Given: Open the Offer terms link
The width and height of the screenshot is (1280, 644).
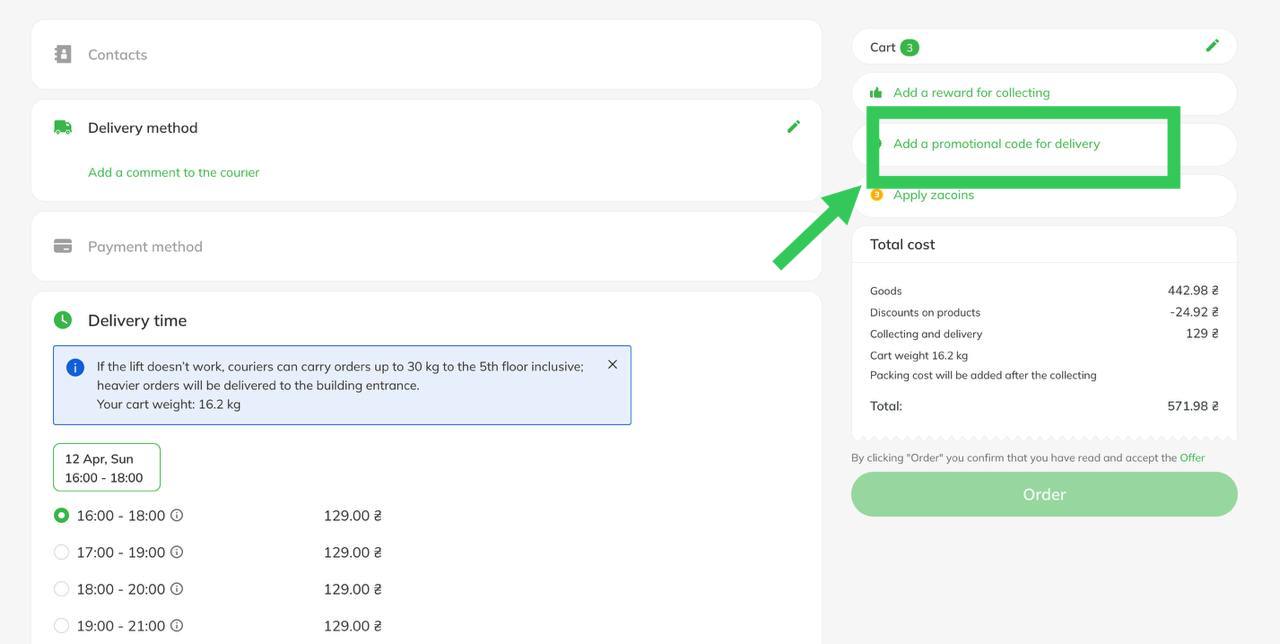Looking at the screenshot, I should pyautogui.click(x=1192, y=458).
